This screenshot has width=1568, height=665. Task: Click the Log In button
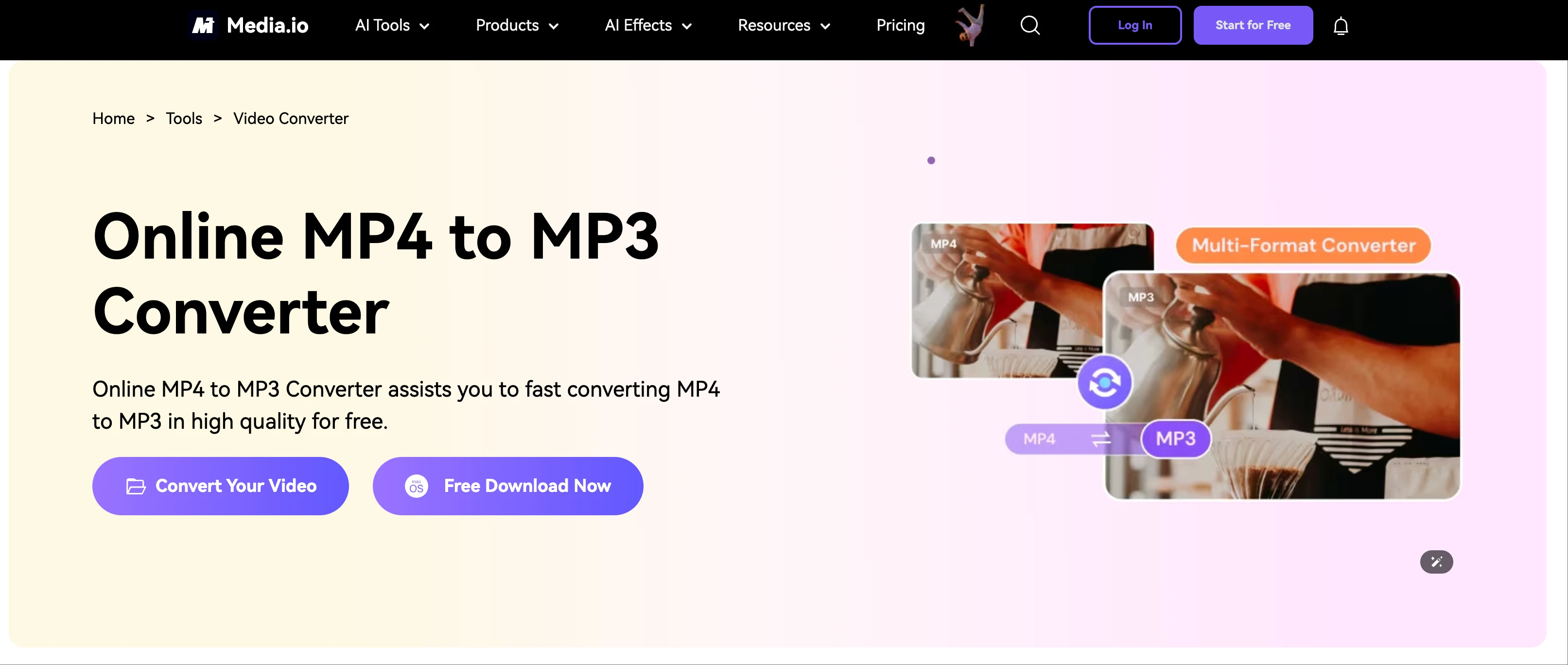pos(1134,25)
